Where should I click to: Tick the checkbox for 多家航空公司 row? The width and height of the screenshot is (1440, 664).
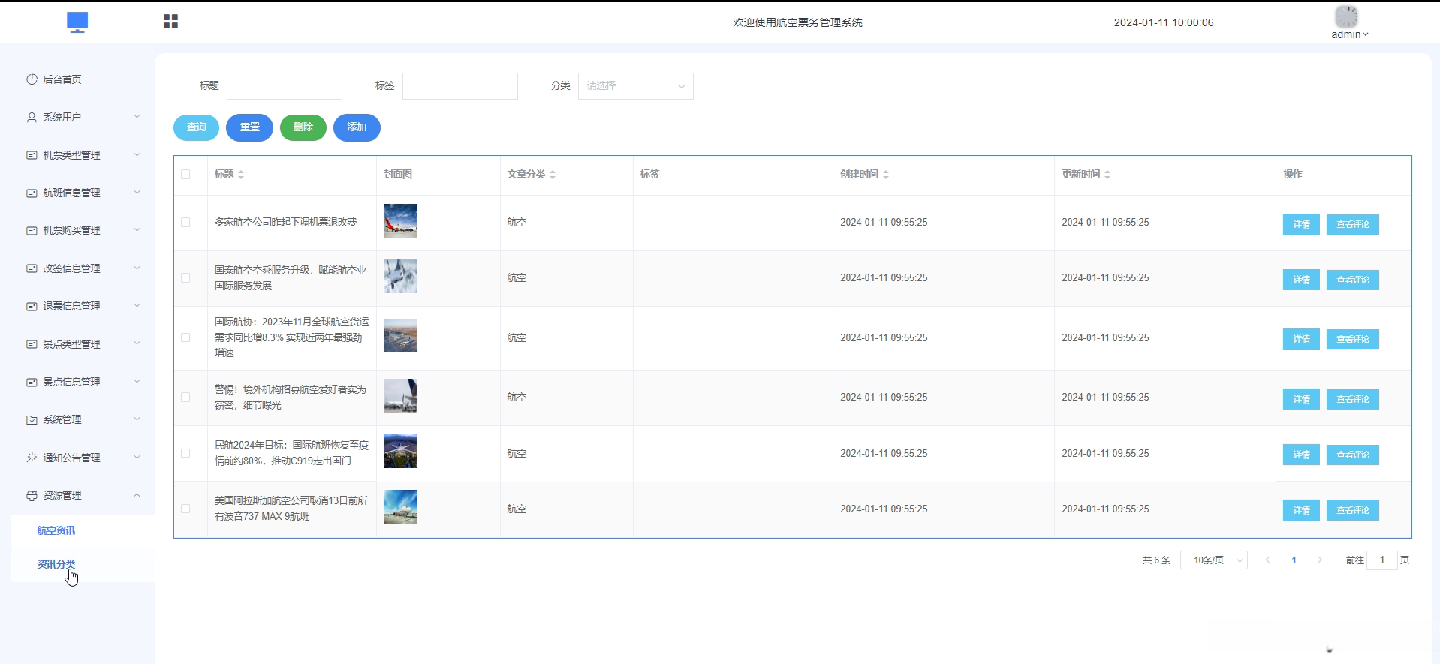[185, 222]
